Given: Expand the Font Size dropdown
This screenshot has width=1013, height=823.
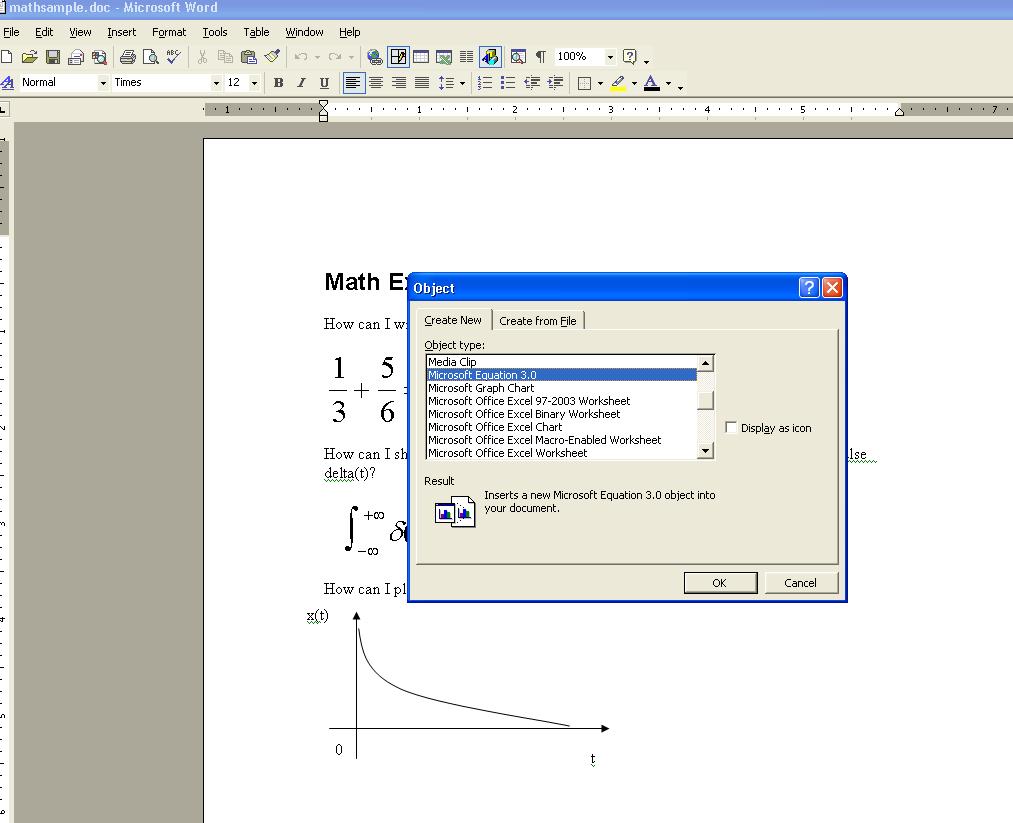Looking at the screenshot, I should tap(255, 83).
